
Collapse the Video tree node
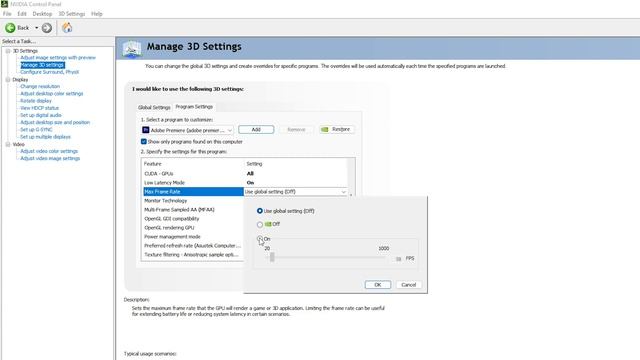tap(8, 144)
